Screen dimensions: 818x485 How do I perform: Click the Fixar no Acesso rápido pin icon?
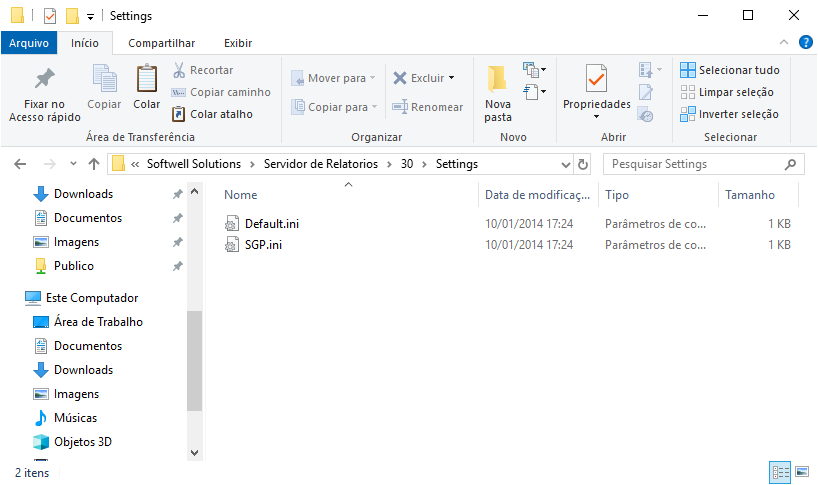point(44,79)
